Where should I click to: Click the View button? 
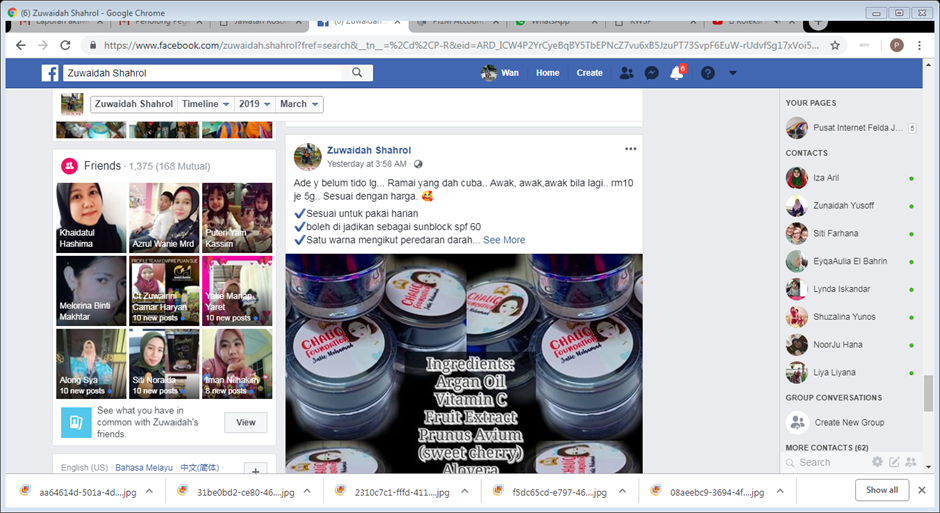246,423
